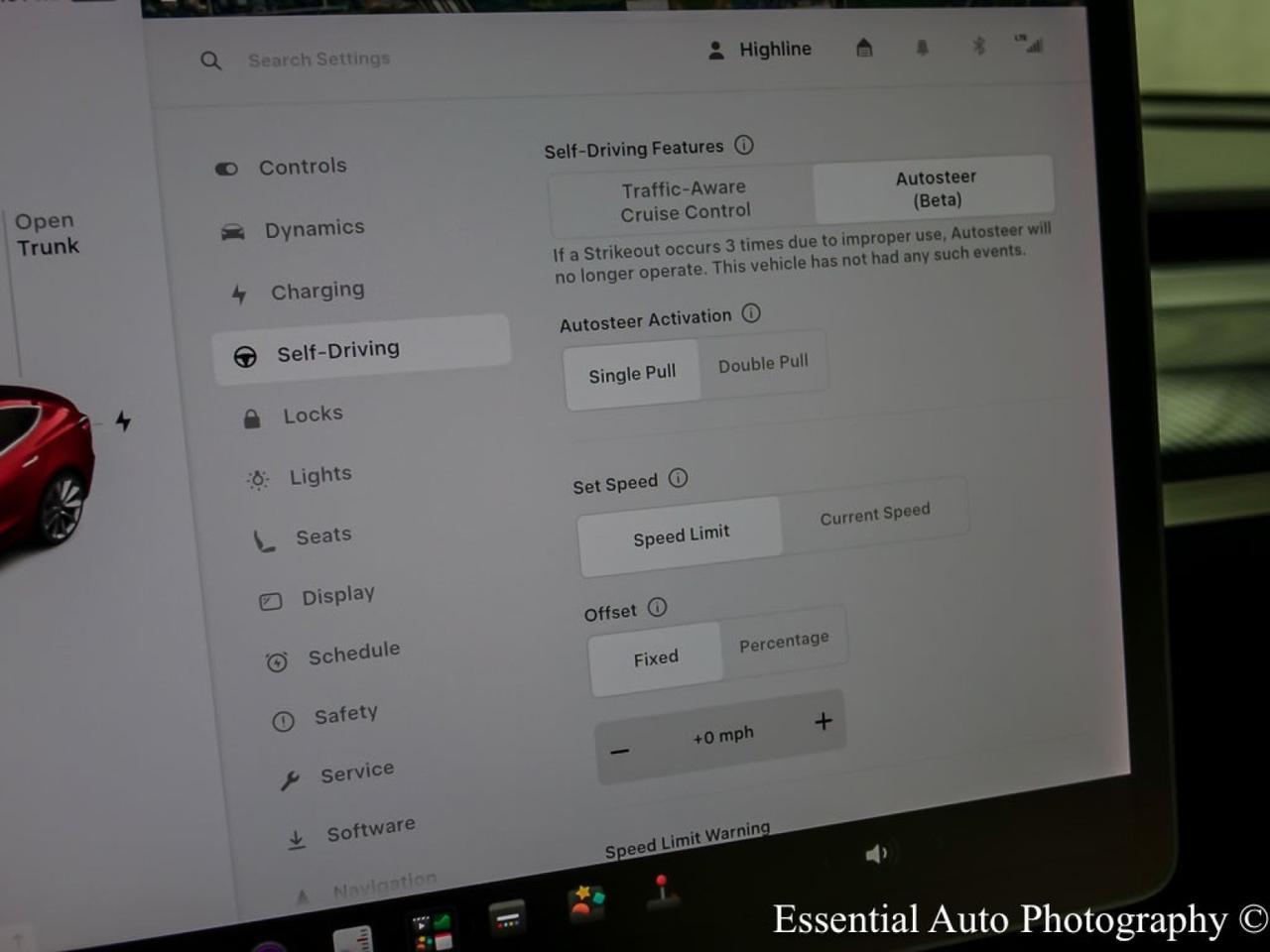Open the Controls menu

[282, 167]
